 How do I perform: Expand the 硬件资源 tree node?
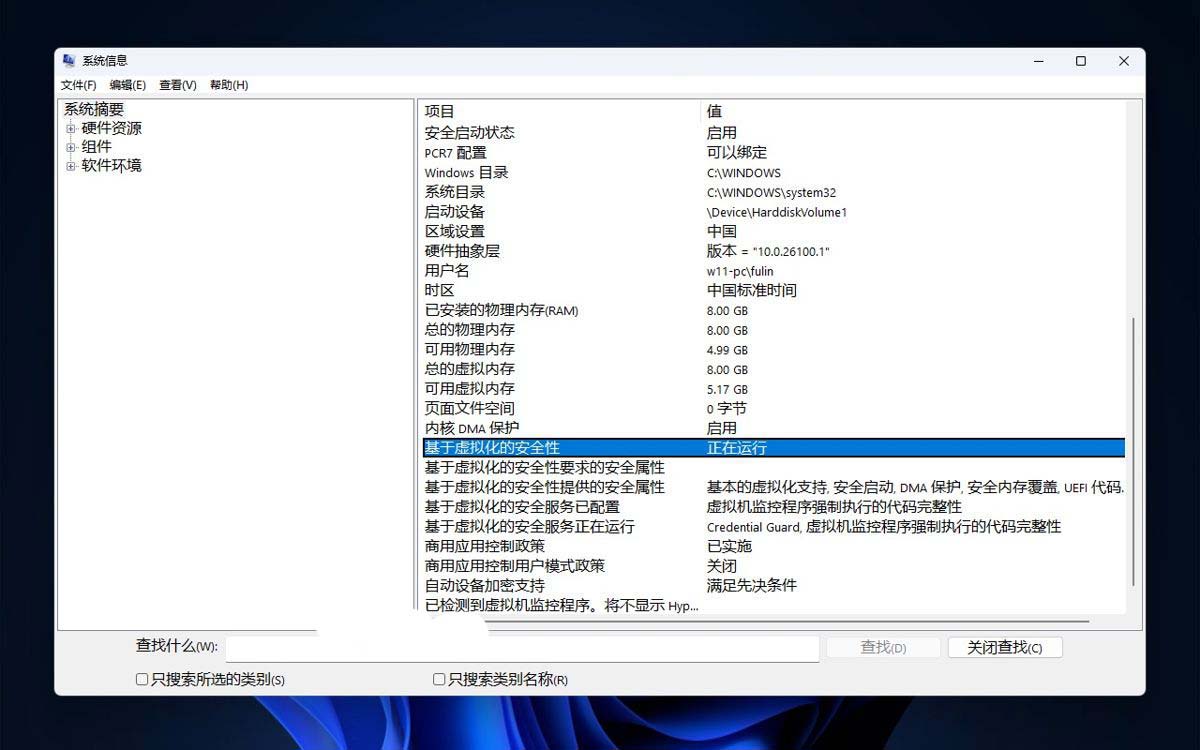[x=69, y=128]
